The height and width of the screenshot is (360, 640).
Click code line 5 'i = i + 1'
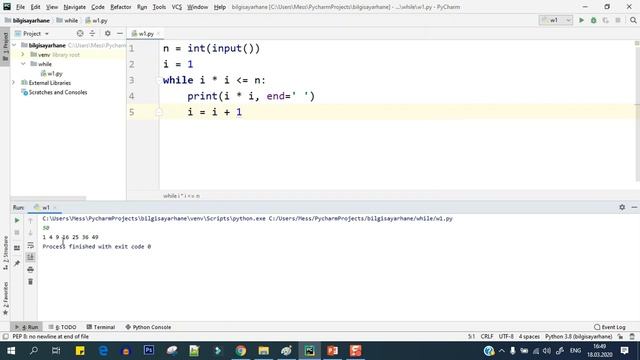coord(215,112)
